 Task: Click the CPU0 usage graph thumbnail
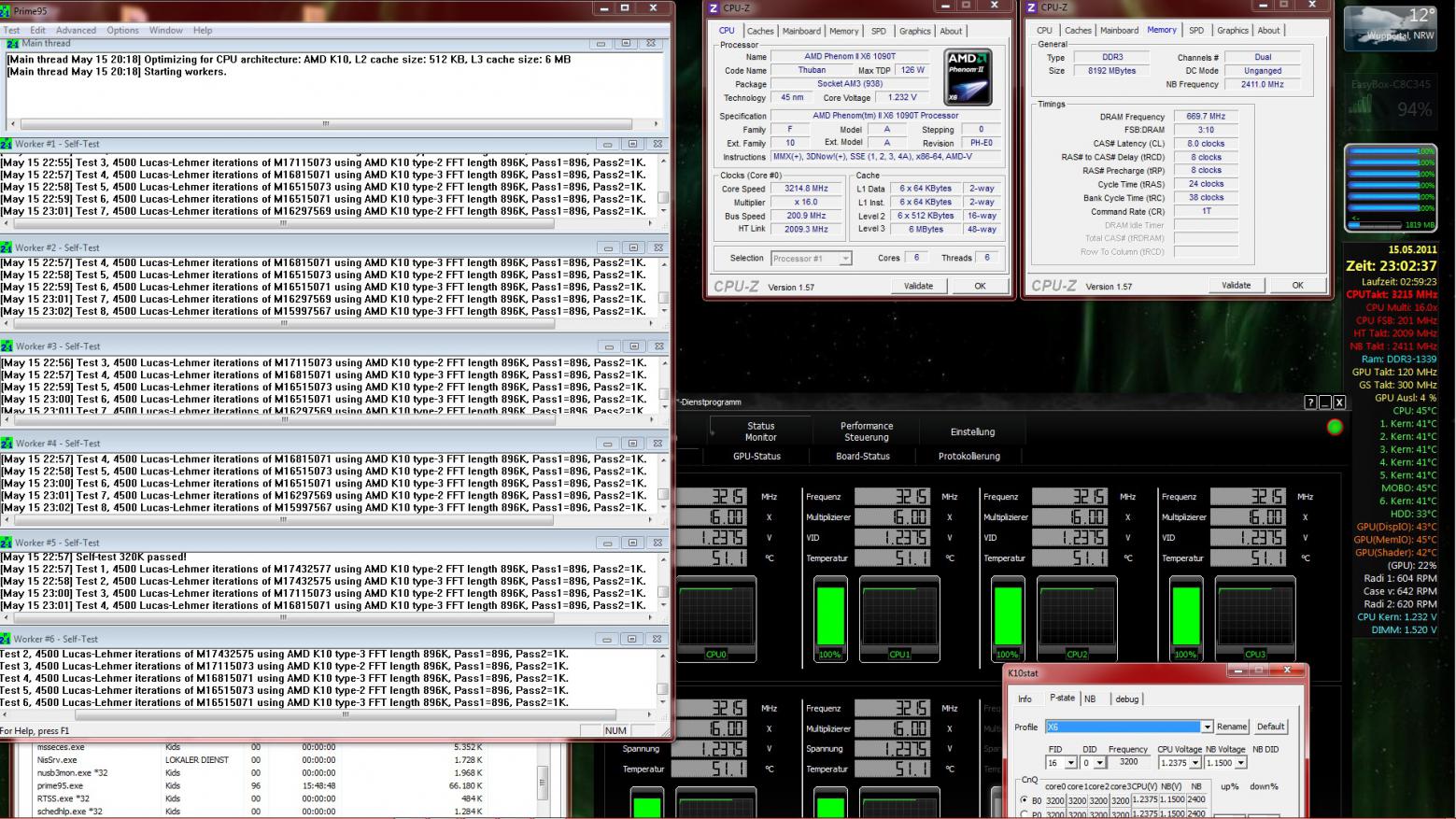715,617
